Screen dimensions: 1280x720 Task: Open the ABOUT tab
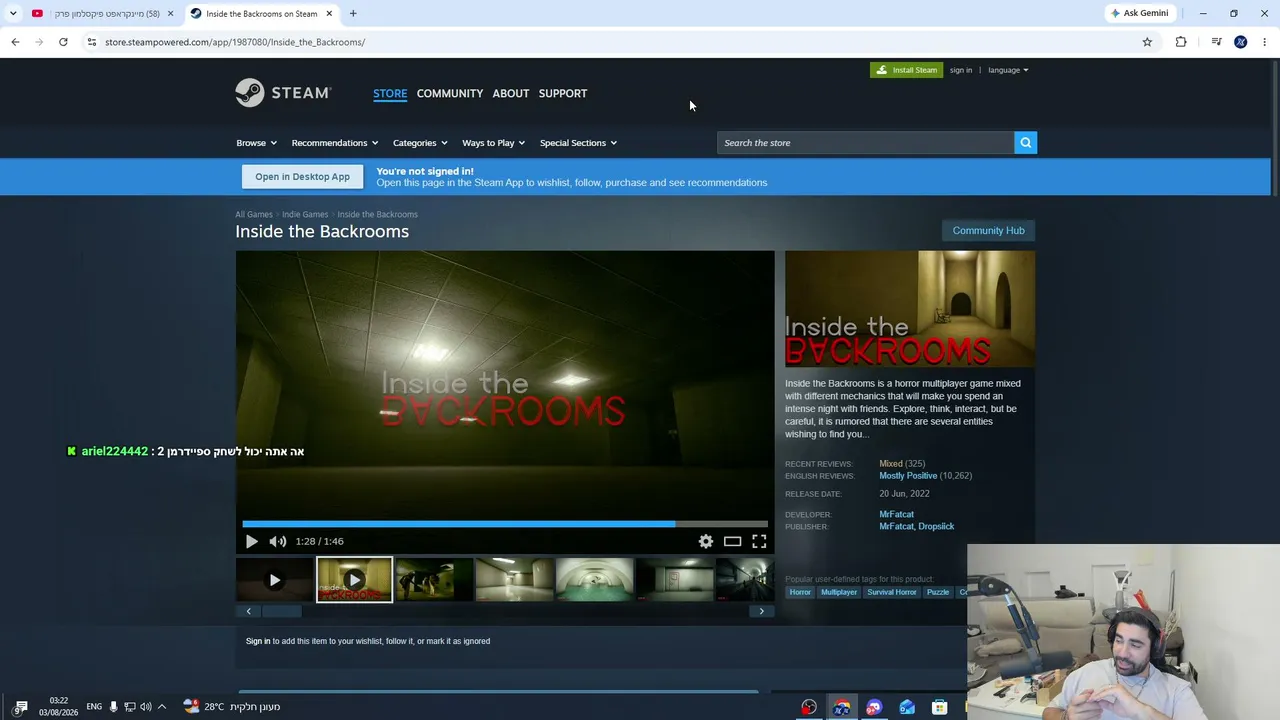[x=511, y=93]
